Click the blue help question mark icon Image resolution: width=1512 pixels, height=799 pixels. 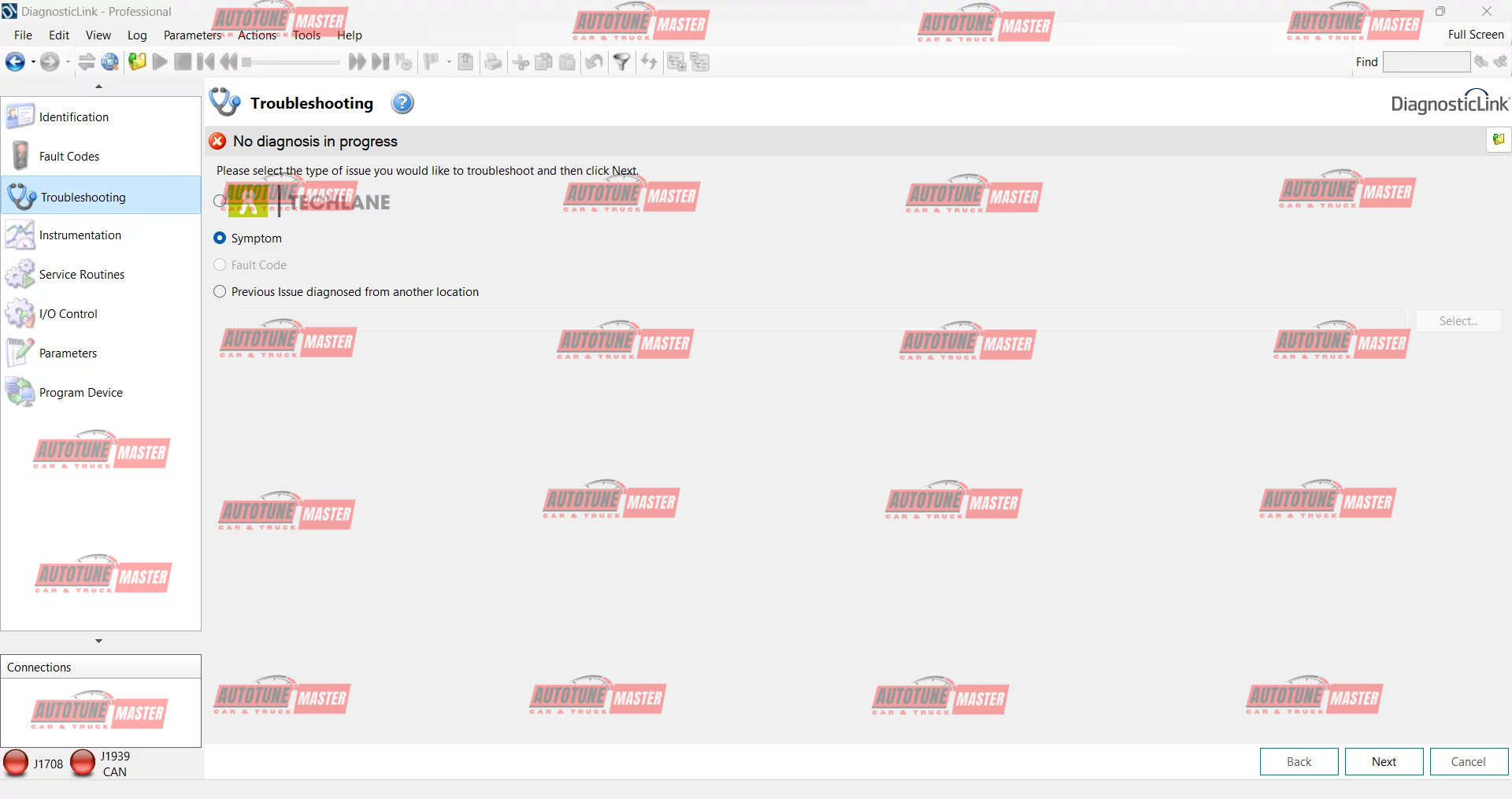tap(402, 103)
